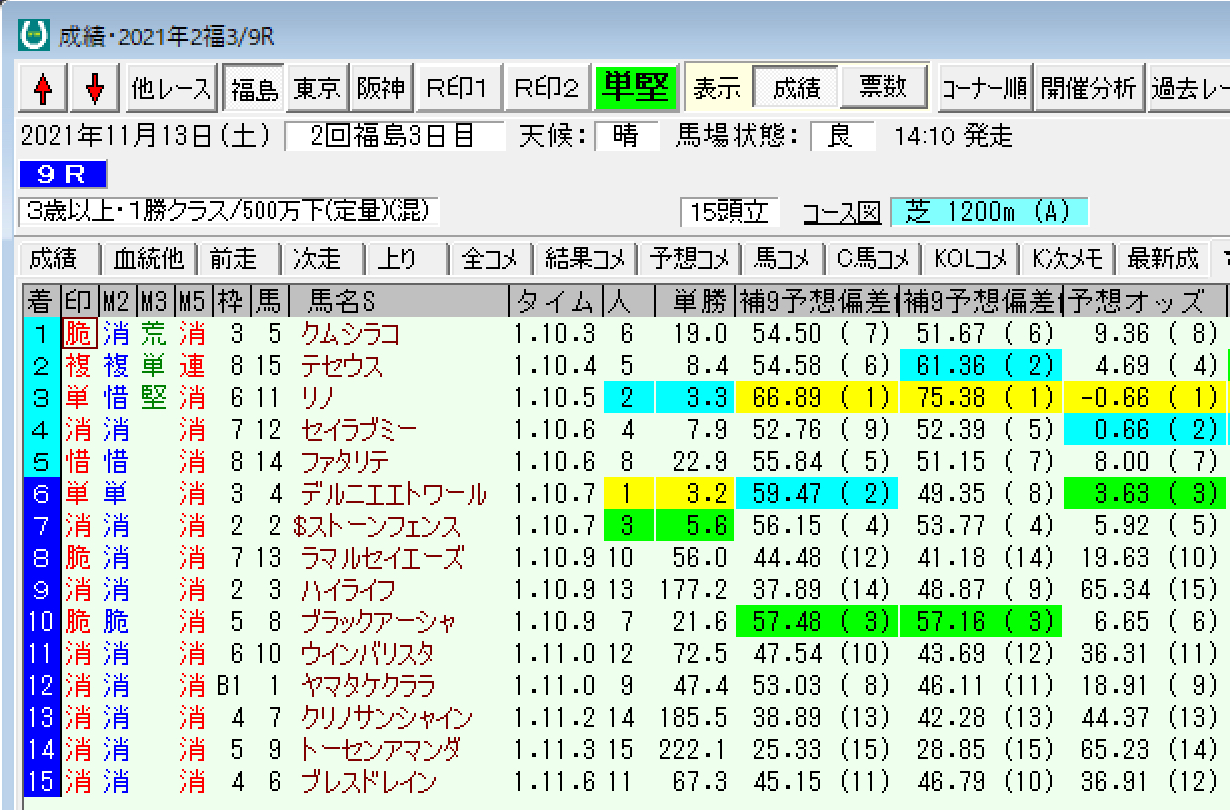Viewport: 1230px width, 810px height.
Task: Click the R印2 button
Action: [546, 89]
